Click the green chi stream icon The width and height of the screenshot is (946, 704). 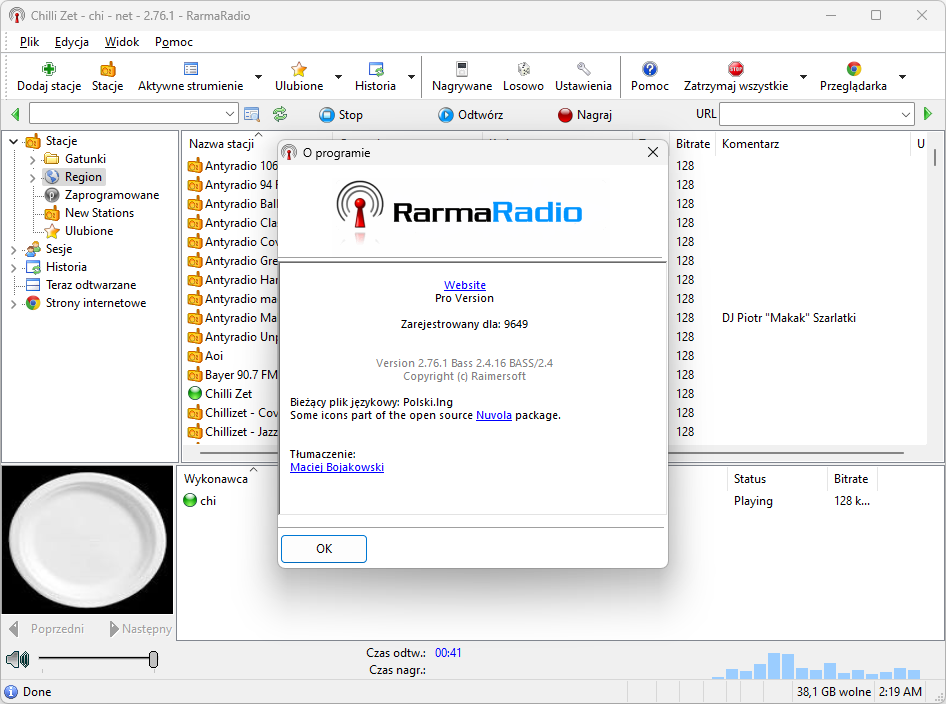coord(190,500)
